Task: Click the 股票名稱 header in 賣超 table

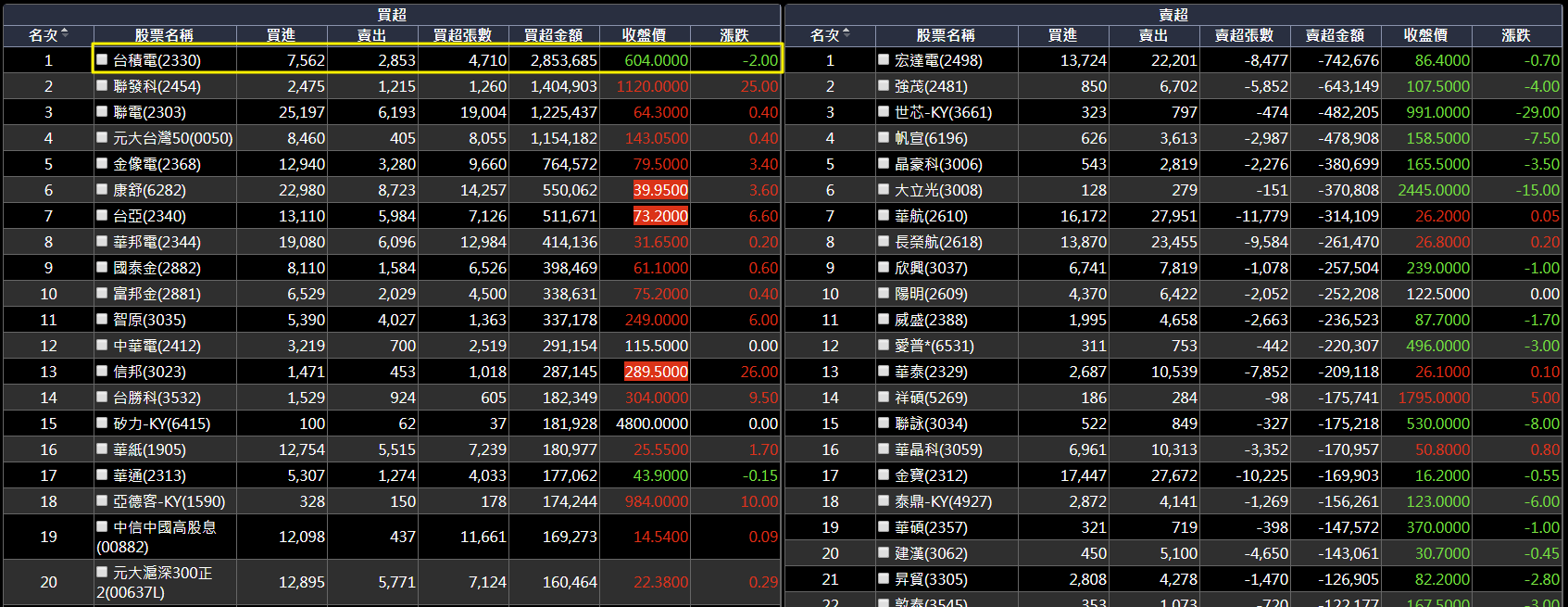Action: pos(946,35)
